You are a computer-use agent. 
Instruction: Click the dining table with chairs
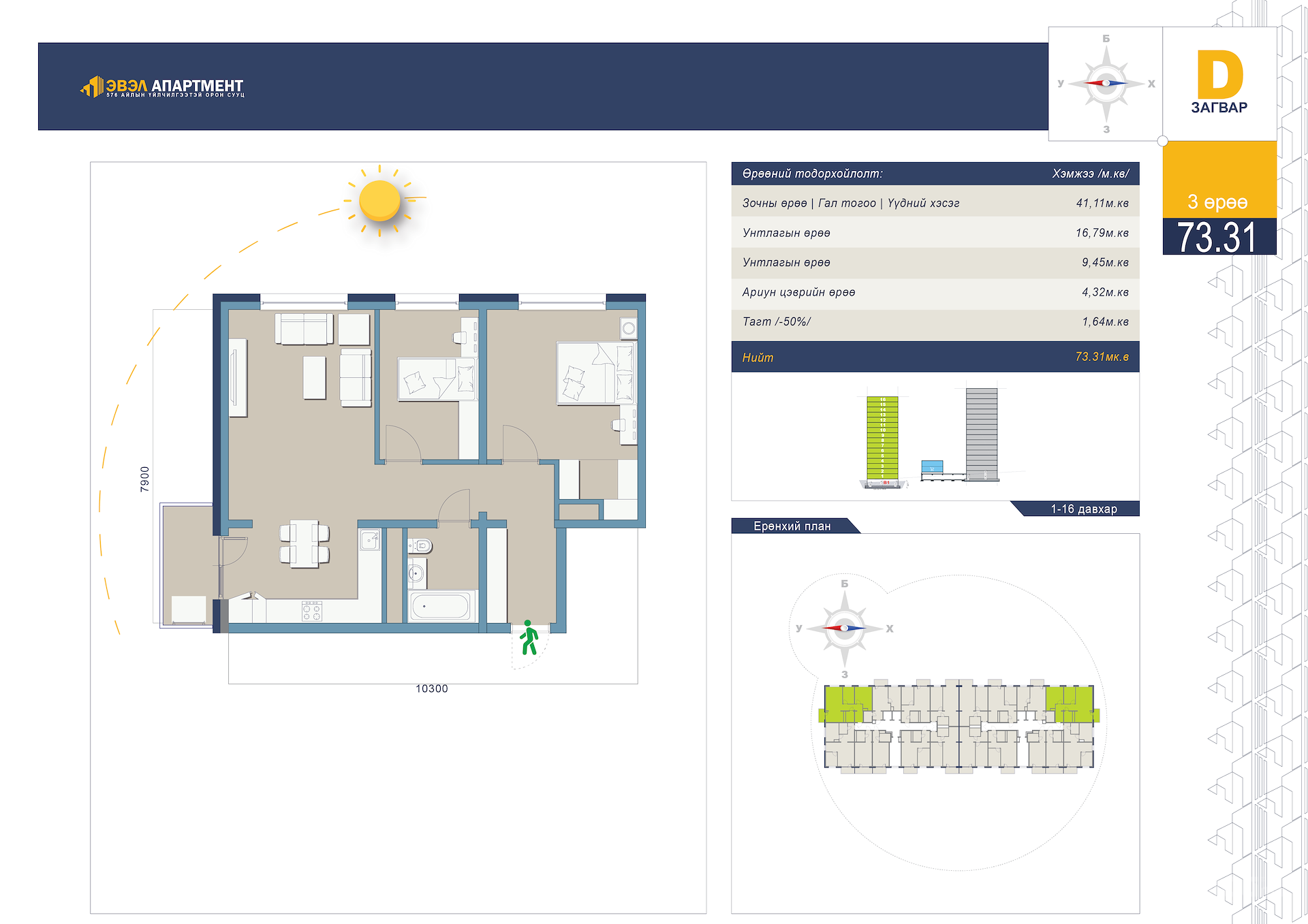pos(305,543)
